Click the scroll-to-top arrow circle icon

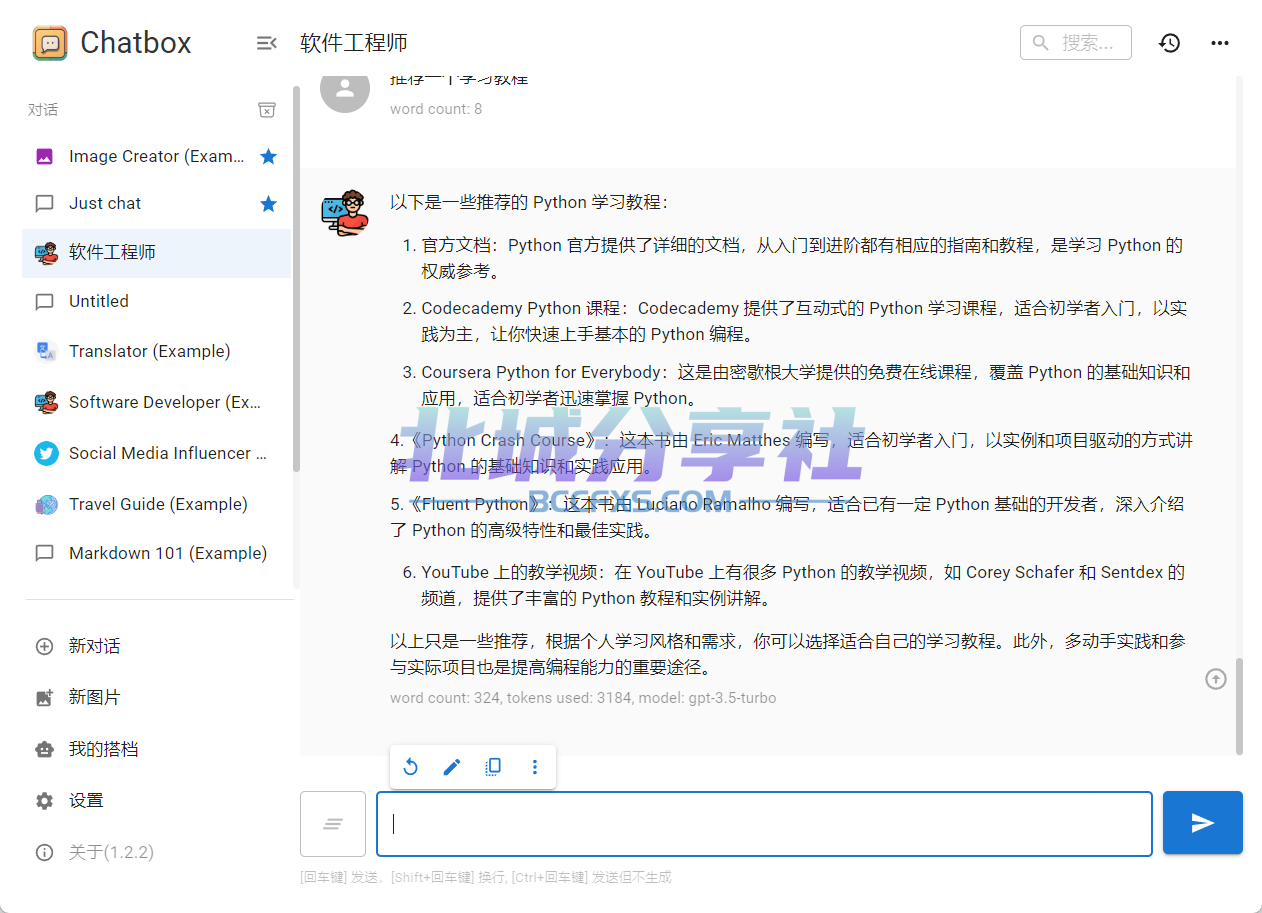click(1216, 679)
